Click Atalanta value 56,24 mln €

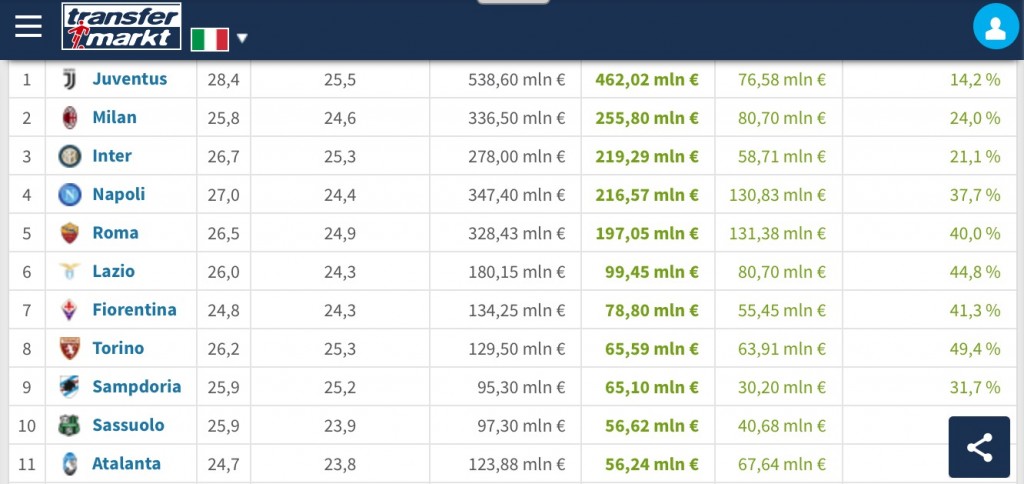652,464
